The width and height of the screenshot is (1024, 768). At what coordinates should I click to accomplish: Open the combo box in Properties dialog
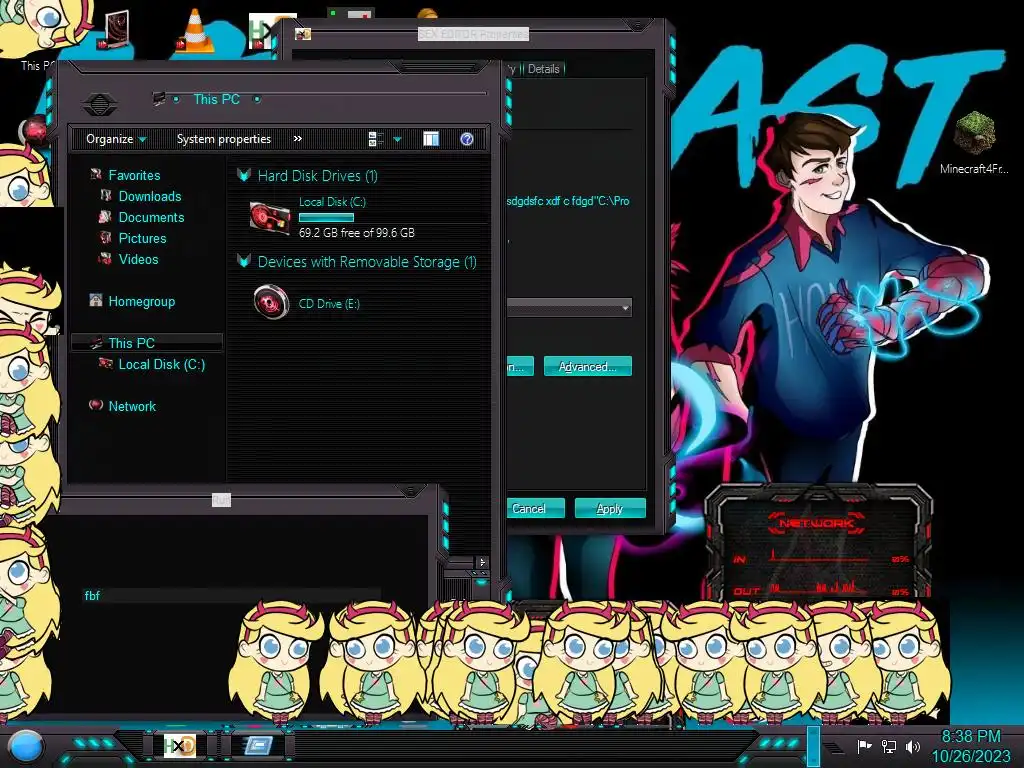coord(569,307)
